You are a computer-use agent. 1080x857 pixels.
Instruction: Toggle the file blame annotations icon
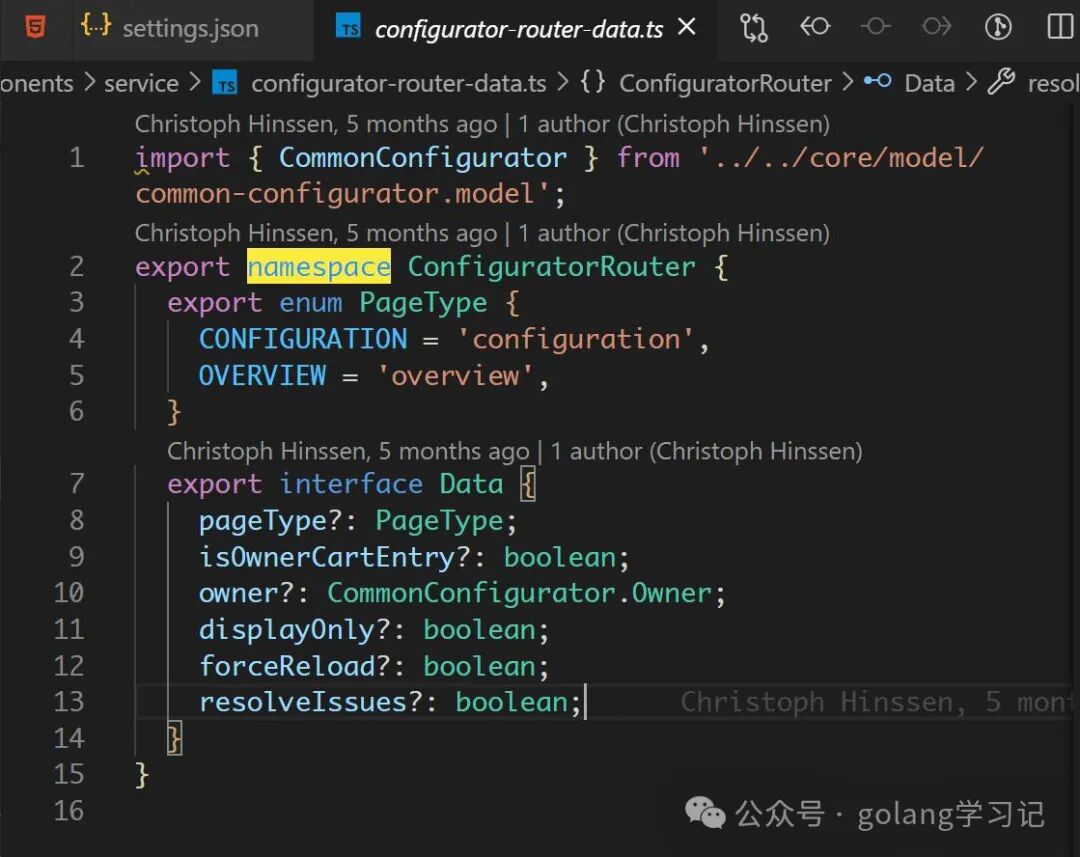pyautogui.click(x=997, y=27)
